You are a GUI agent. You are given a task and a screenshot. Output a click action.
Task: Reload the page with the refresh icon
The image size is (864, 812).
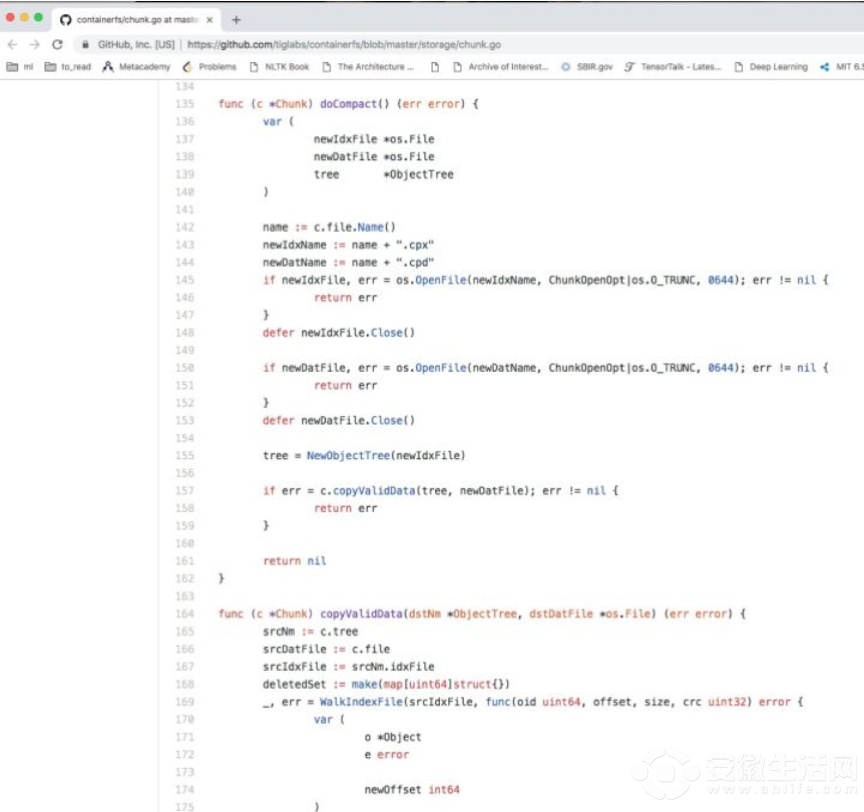coord(57,45)
